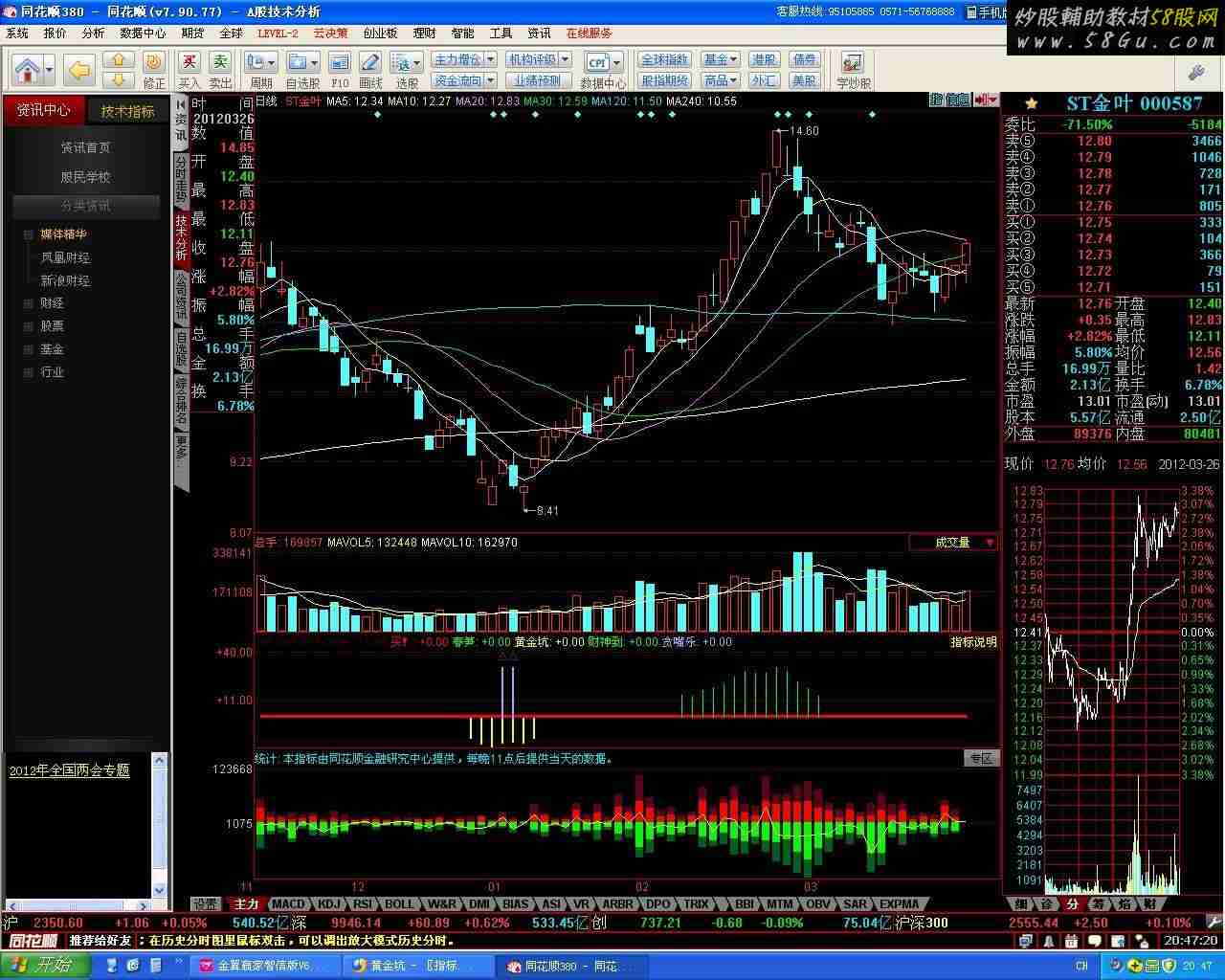Screen dimensions: 1225x980
Task: Switch to 公司资讯 vertical tab
Action: [x=181, y=295]
